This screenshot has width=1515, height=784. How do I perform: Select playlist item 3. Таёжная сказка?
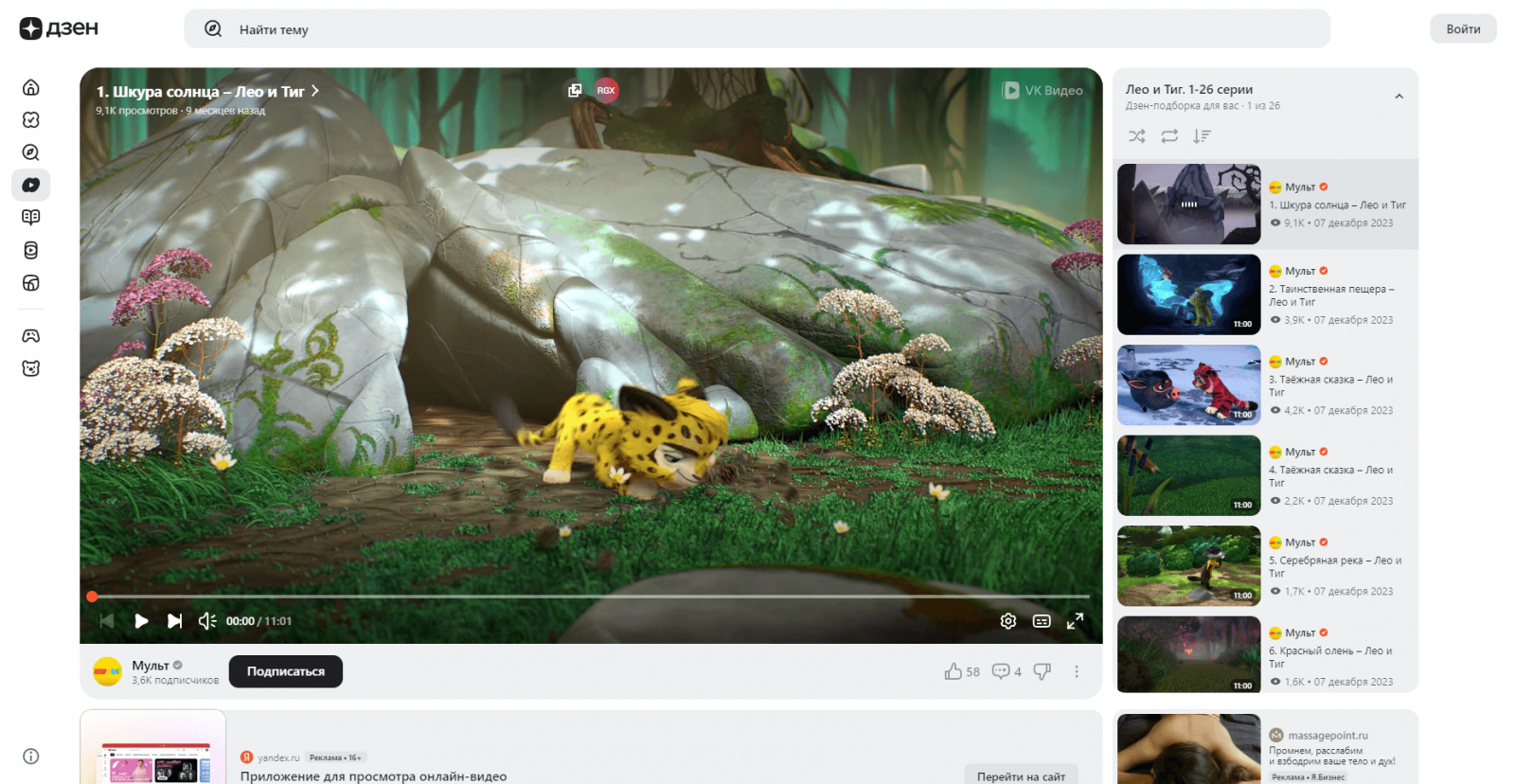coord(1266,385)
